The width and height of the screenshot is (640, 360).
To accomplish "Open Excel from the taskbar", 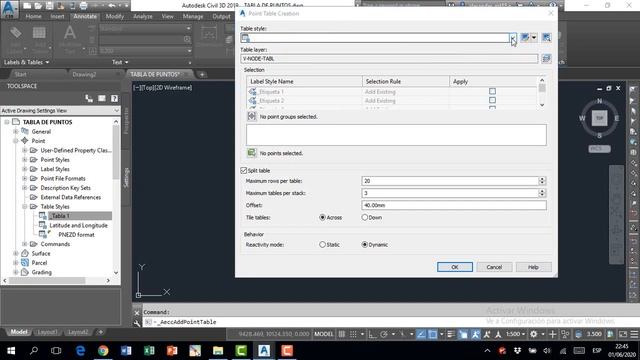I will tap(149, 351).
